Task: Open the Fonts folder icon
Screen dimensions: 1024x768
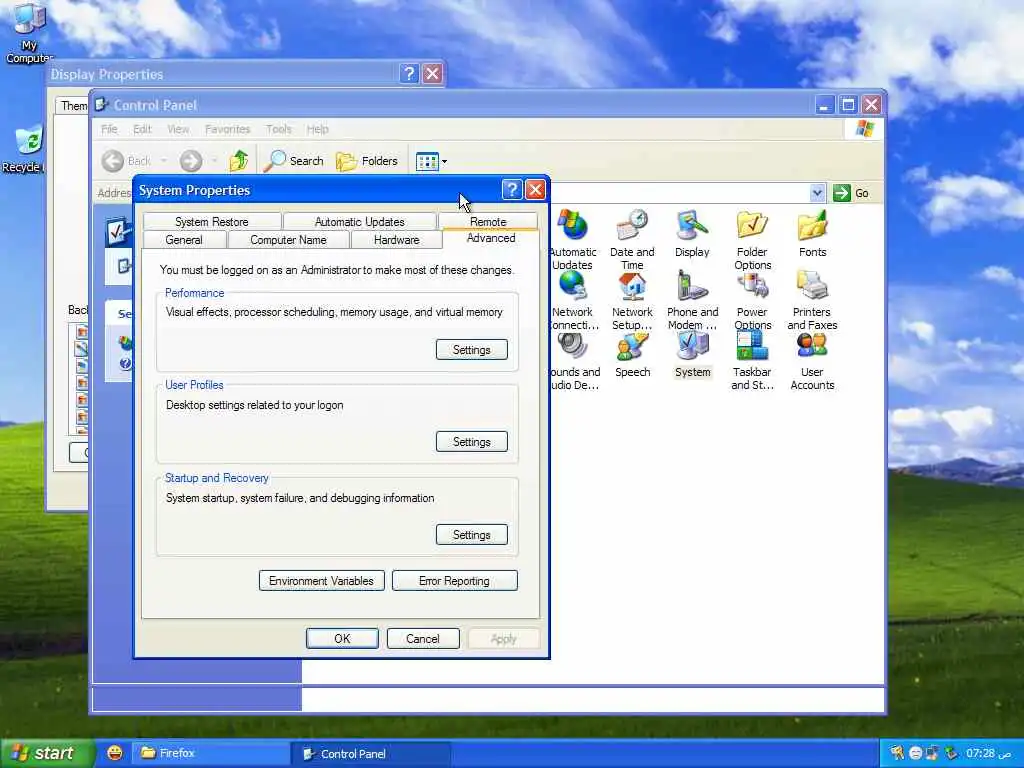Action: (812, 234)
